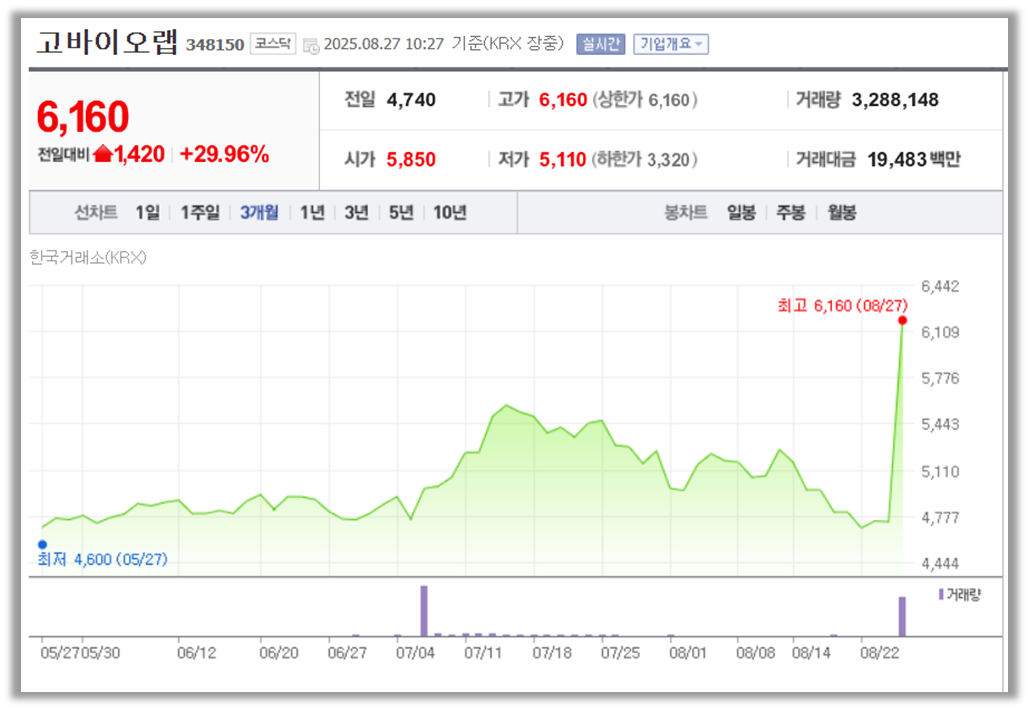The width and height of the screenshot is (1029, 710).
Task: Click the calendar-clock icon before the timestamp
Action: 311,45
